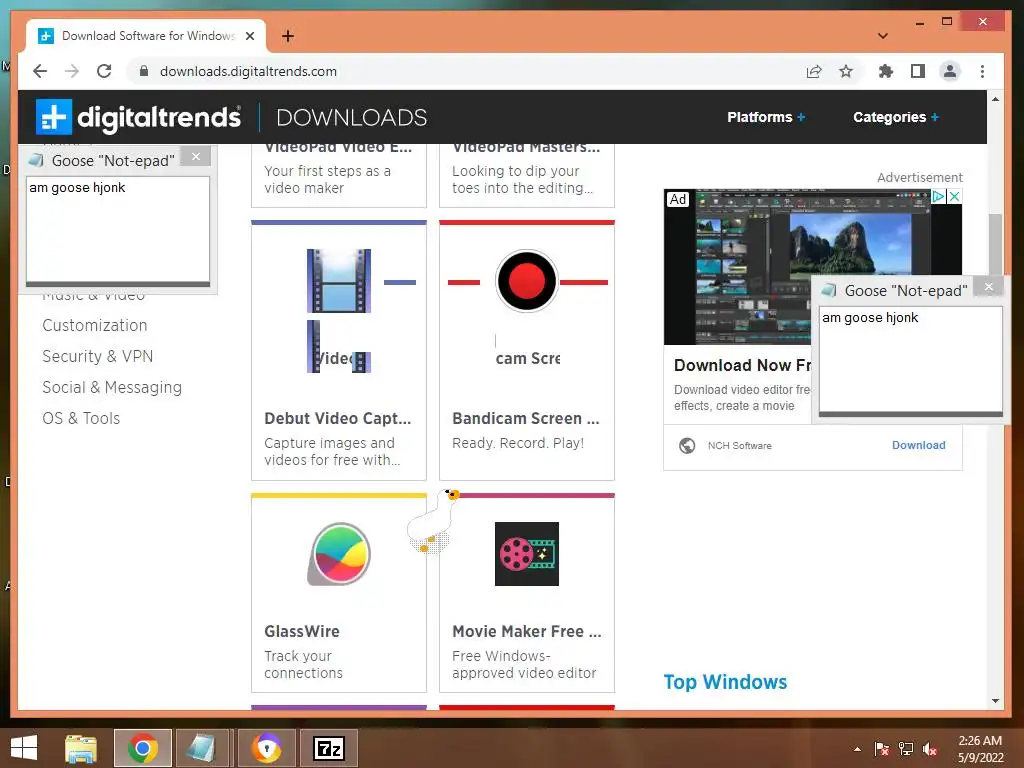Click the Goose Not-epad taskbar icon
Viewport: 1024px width, 768px height.
point(201,748)
